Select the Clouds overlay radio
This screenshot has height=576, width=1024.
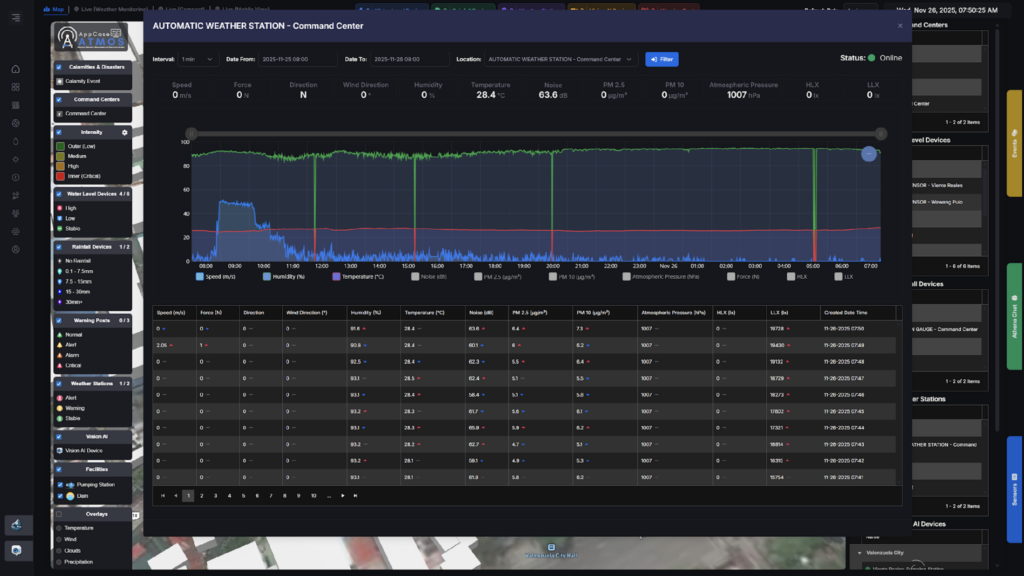tap(59, 551)
